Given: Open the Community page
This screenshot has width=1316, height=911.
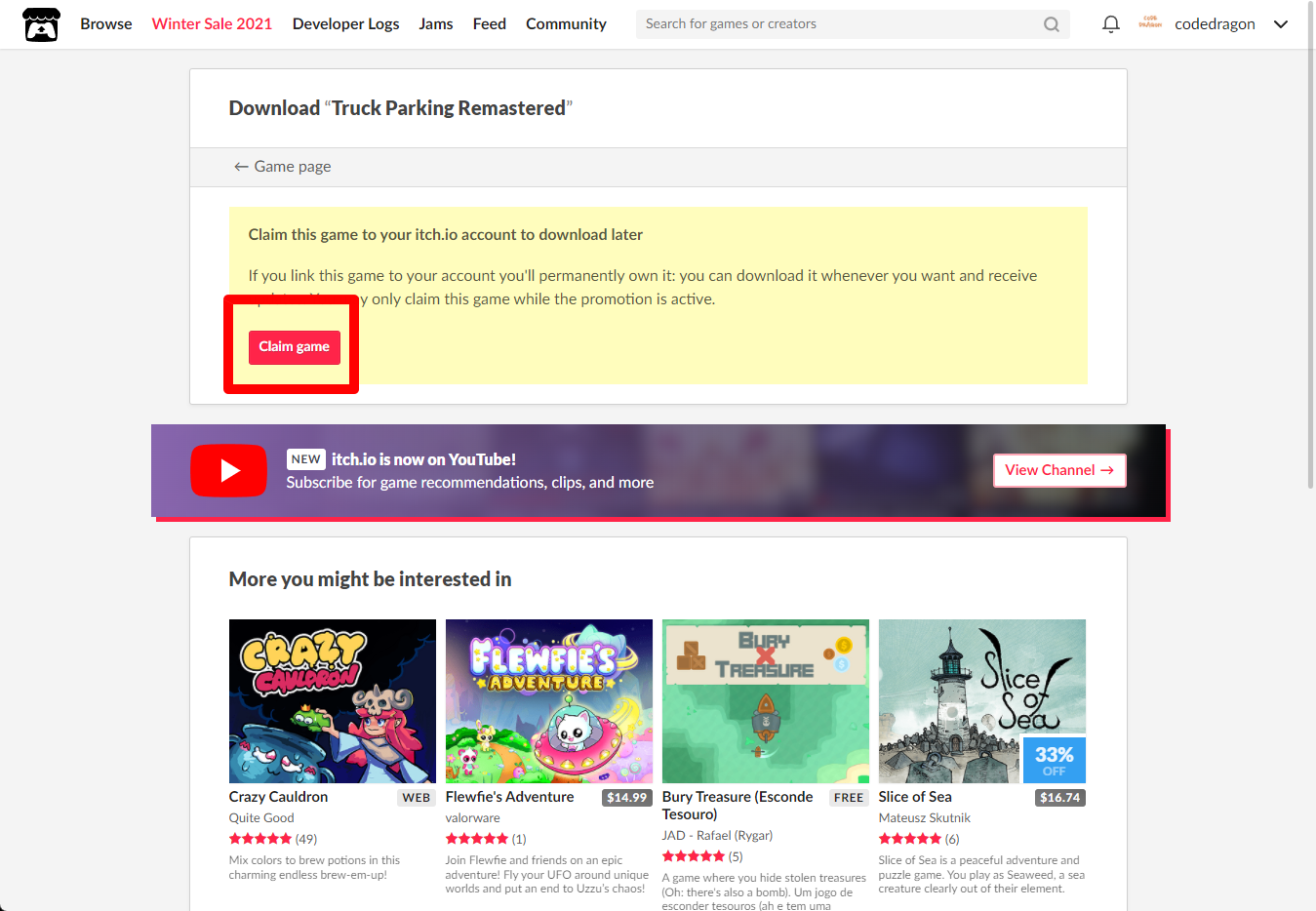Looking at the screenshot, I should point(566,24).
